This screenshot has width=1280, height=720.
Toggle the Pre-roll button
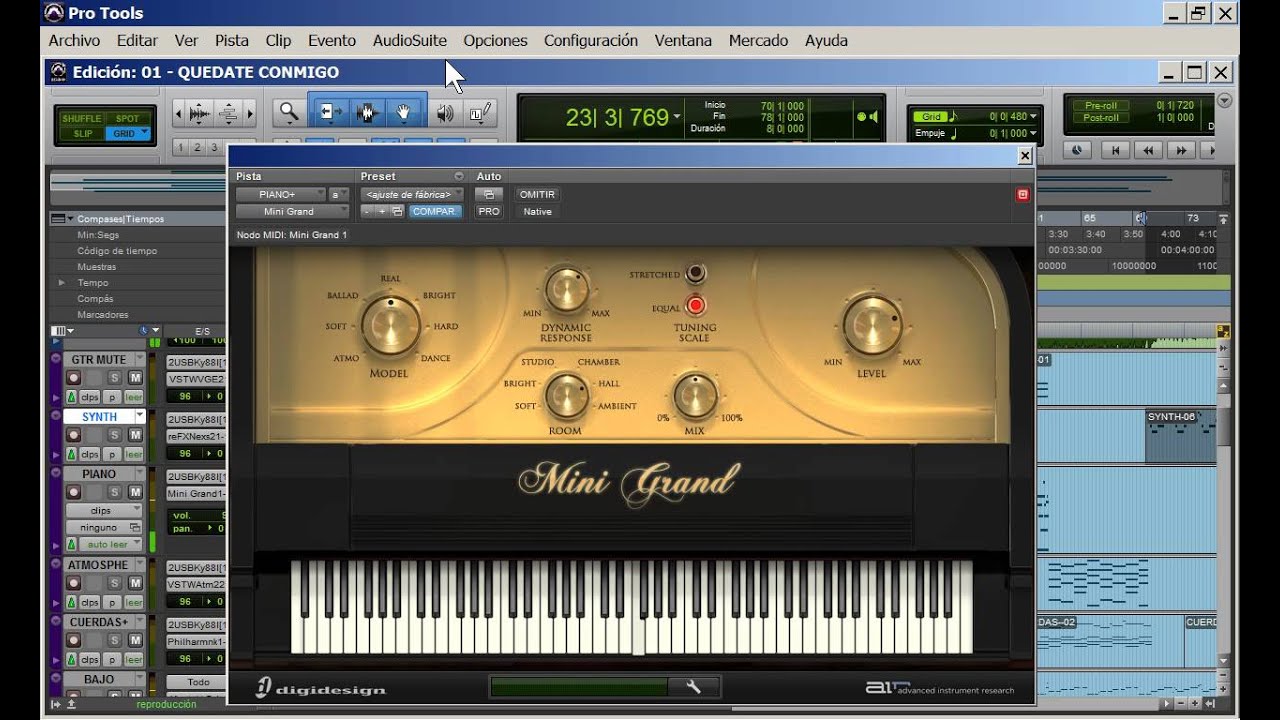coord(1100,105)
